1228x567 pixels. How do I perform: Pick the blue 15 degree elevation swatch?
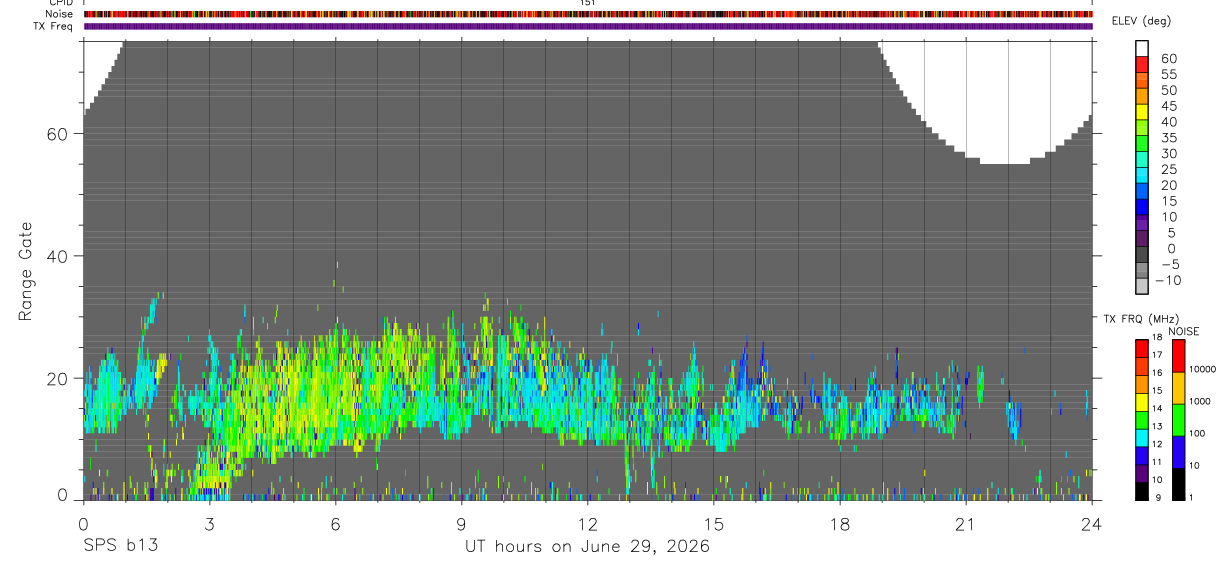click(x=1142, y=208)
